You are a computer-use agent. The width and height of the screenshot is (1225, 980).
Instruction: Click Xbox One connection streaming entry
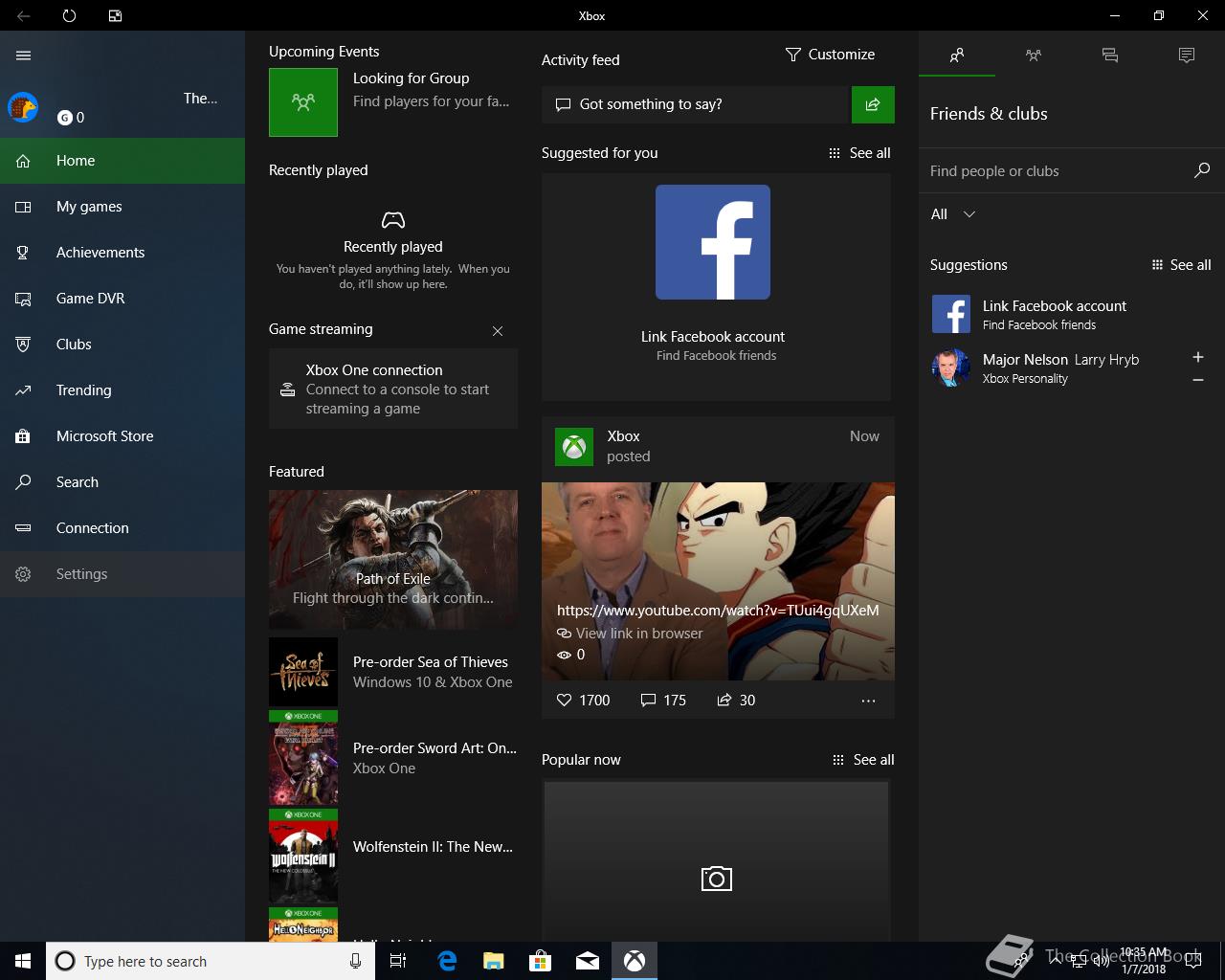393,389
